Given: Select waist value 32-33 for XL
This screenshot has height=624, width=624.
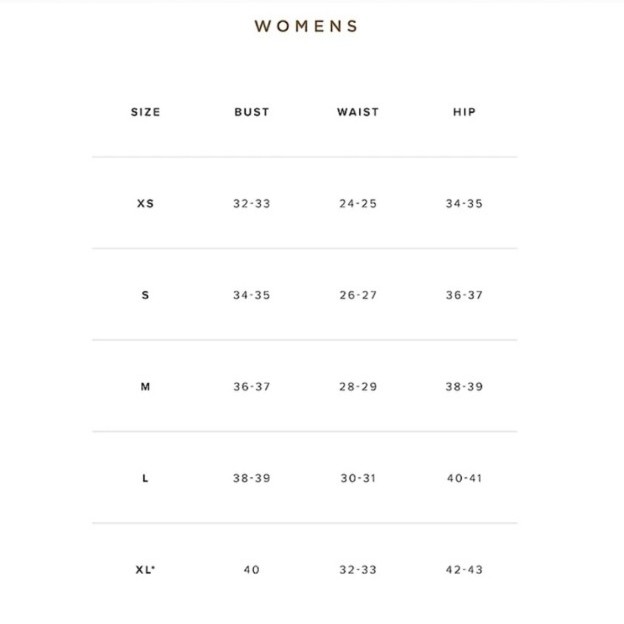Looking at the screenshot, I should pos(358,570).
